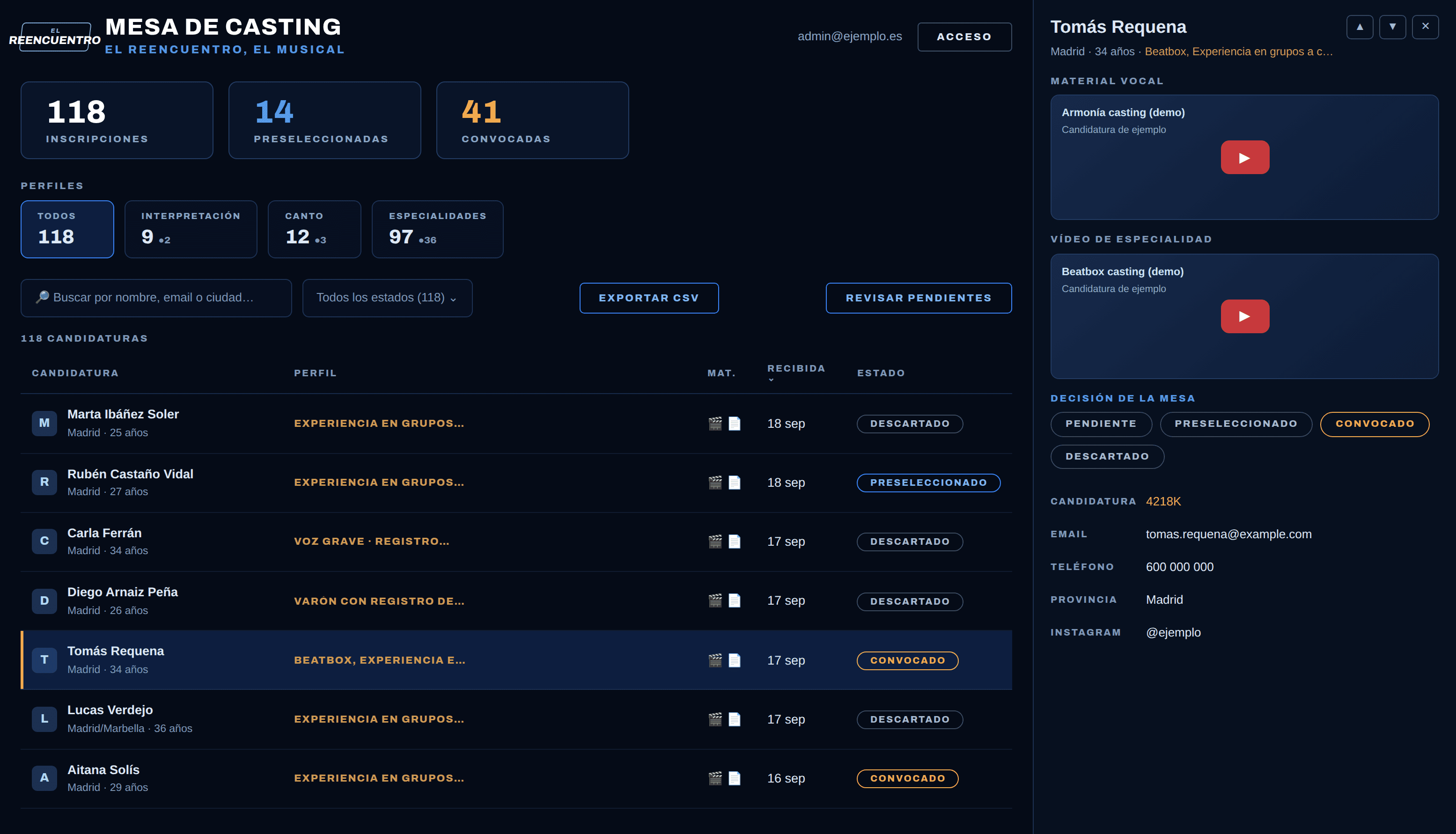Select the Canto profile tab

pos(314,229)
